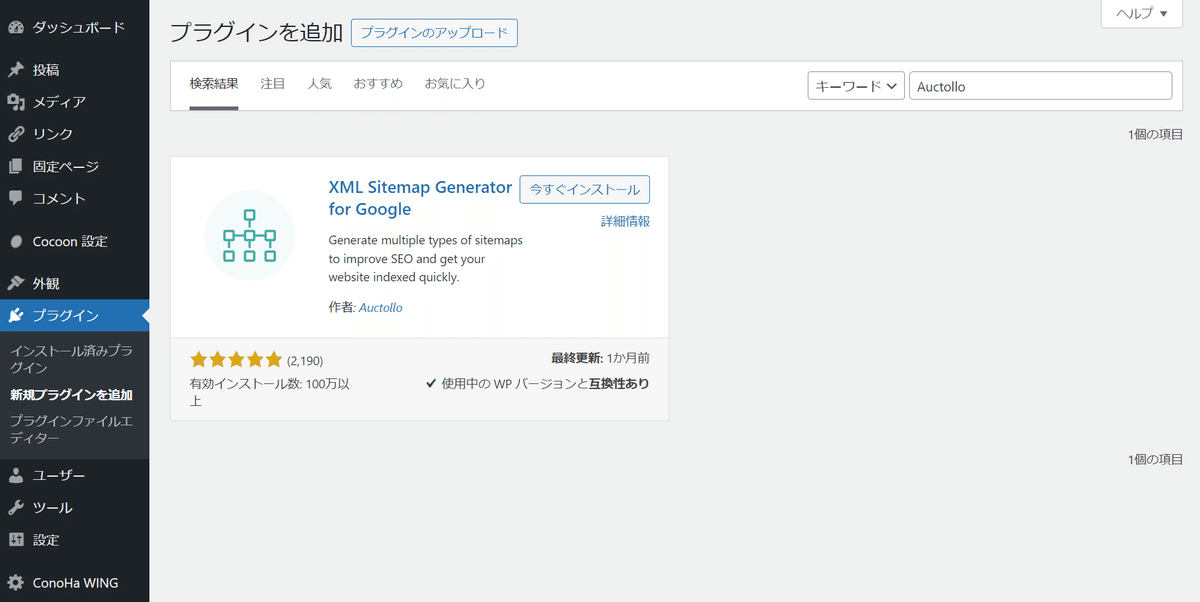Click the circle icon beside Cocoon 設定
Viewport: 1200px width, 602px height.
pos(16,241)
